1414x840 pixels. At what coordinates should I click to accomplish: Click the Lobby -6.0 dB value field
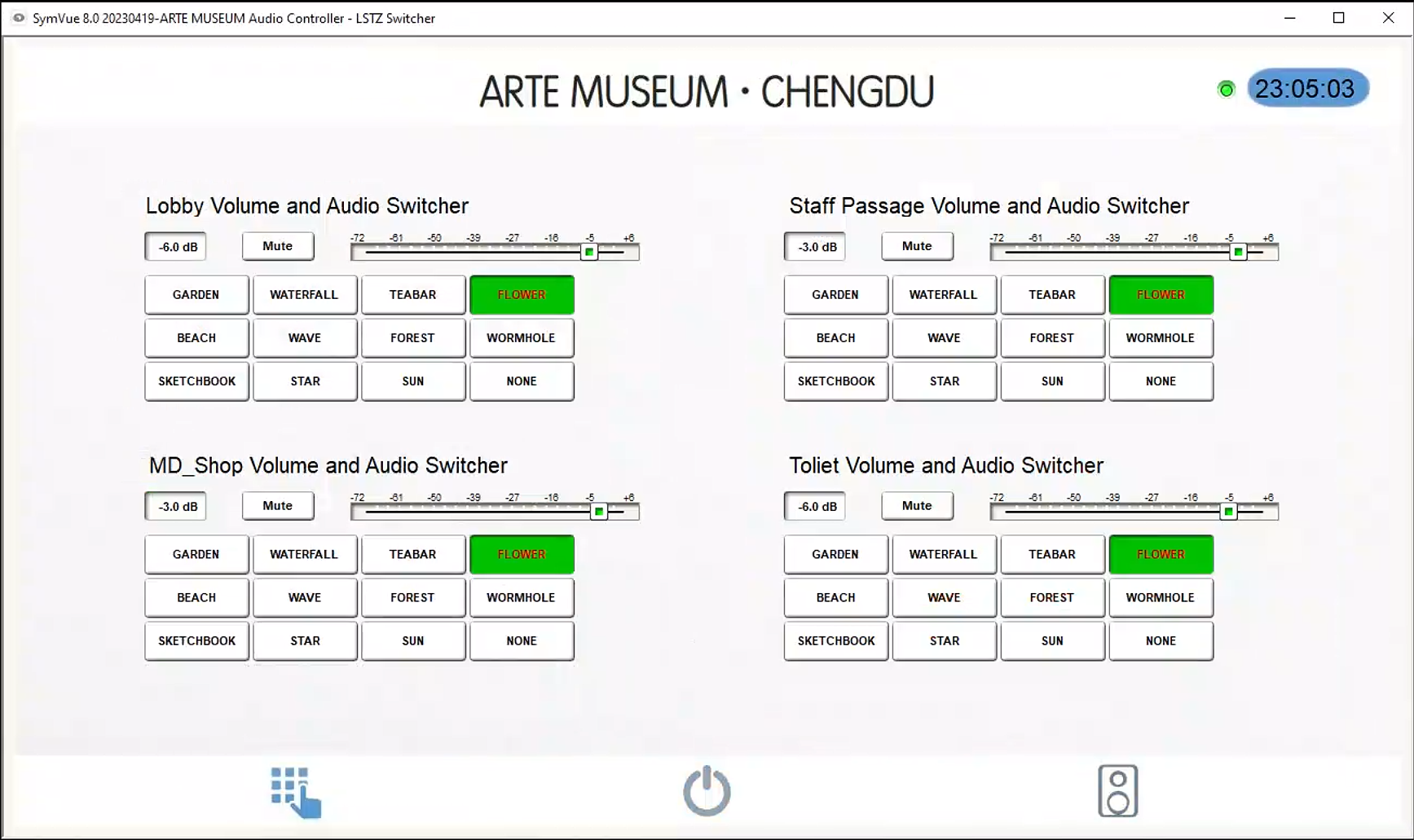176,247
